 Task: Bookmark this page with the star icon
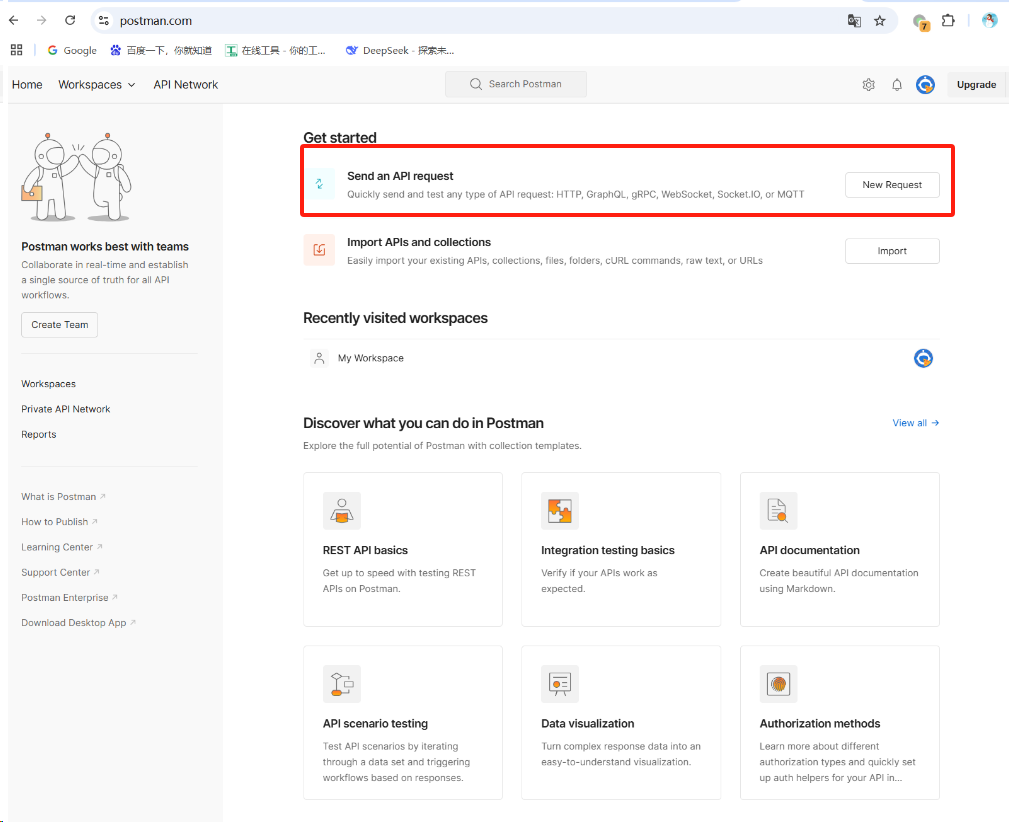[x=880, y=21]
